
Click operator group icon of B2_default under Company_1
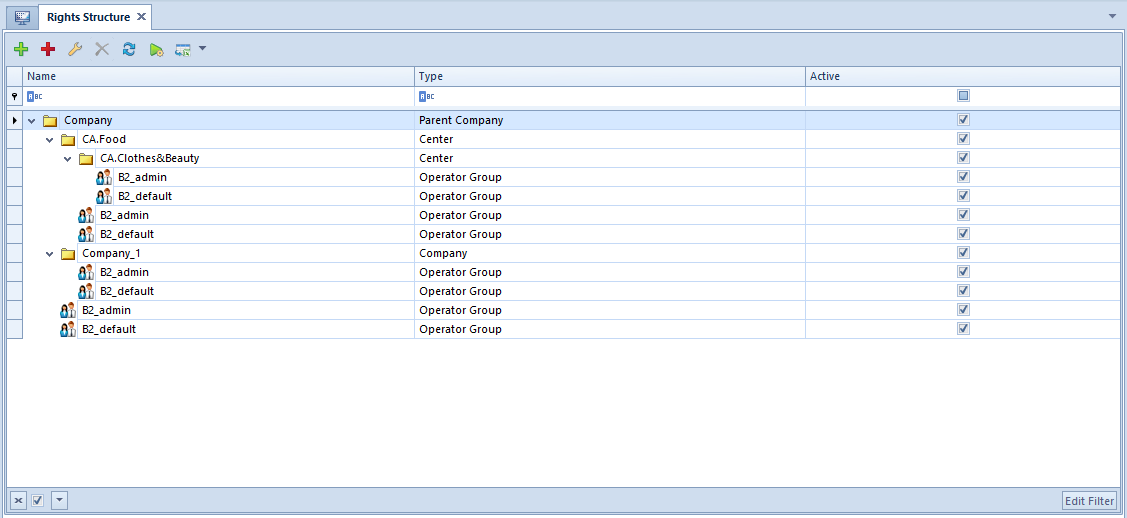pos(86,291)
